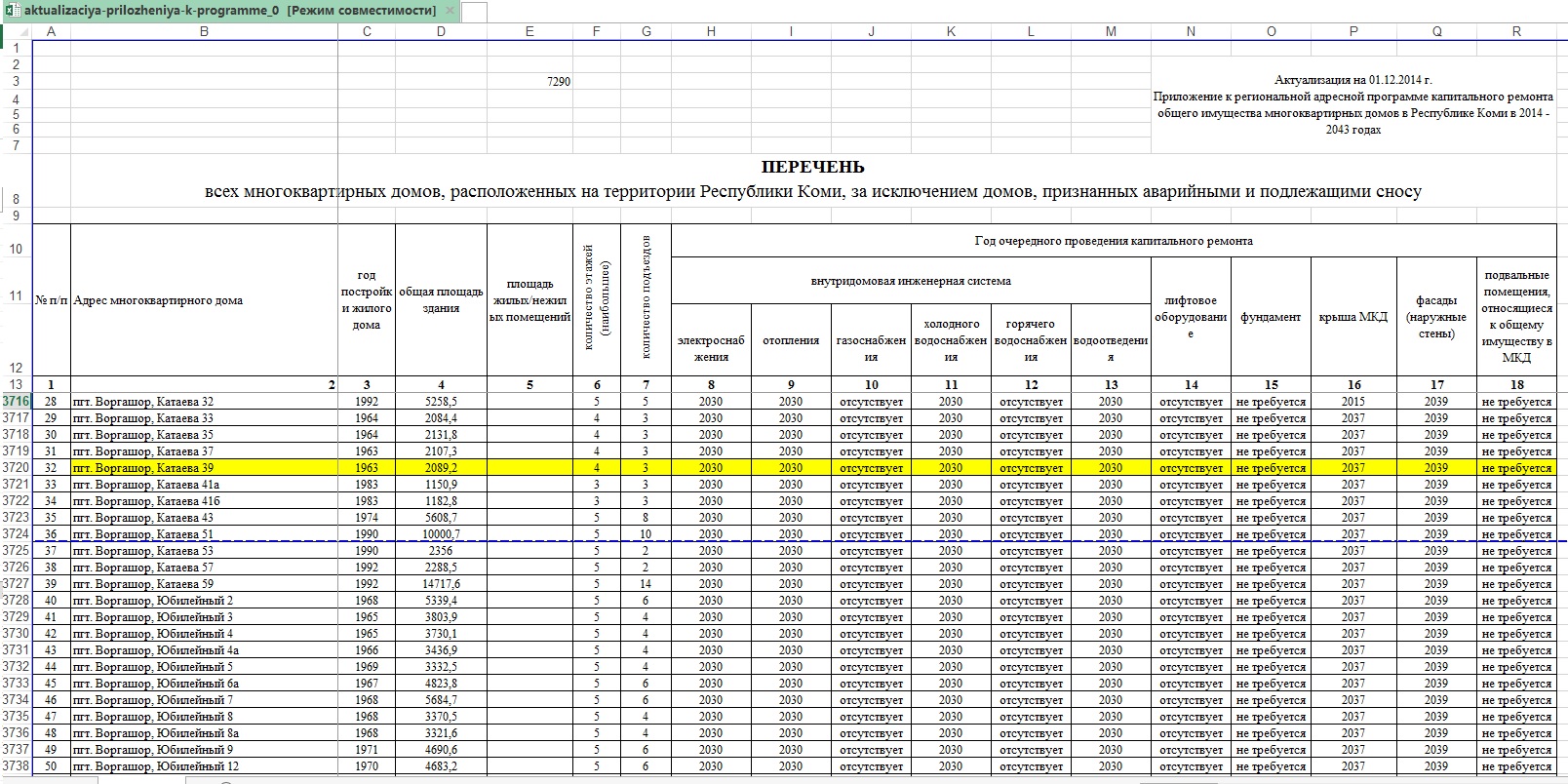The height and width of the screenshot is (784, 1568).
Task: Click the 'Актуализация на 01.12.2014 г.' text
Action: point(1353,80)
